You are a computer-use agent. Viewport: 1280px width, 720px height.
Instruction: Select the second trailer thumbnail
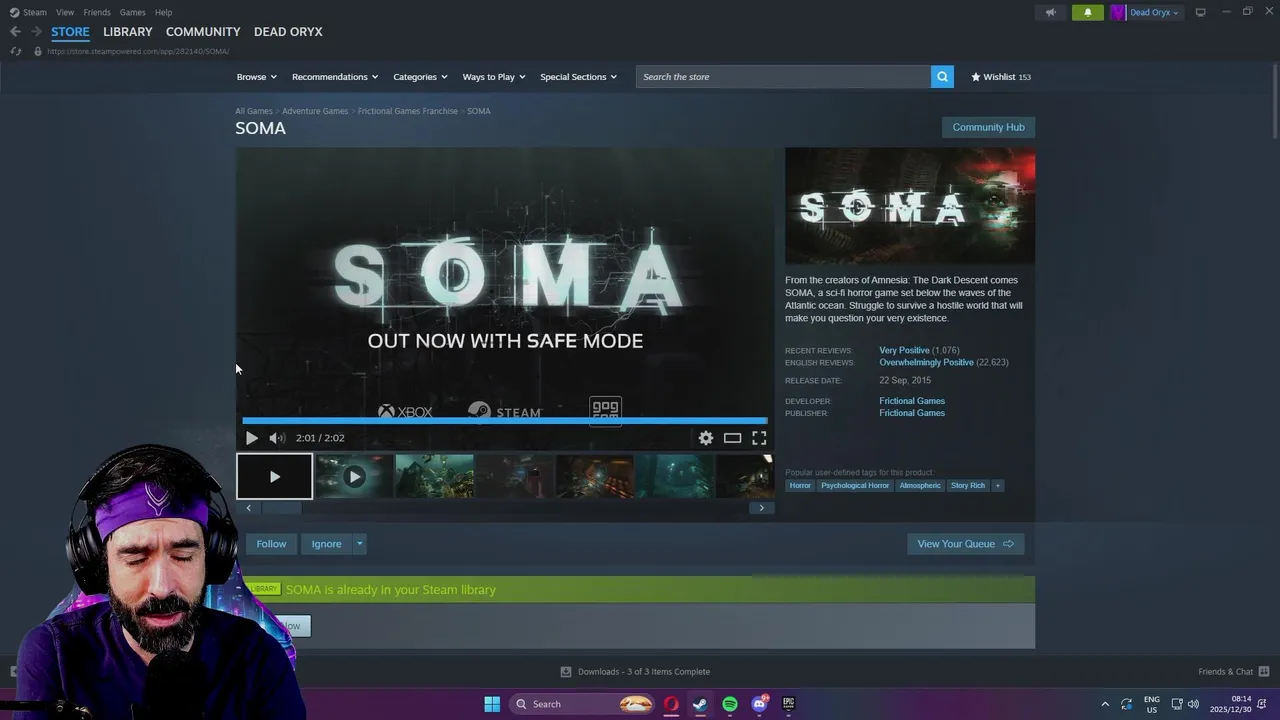click(x=354, y=477)
